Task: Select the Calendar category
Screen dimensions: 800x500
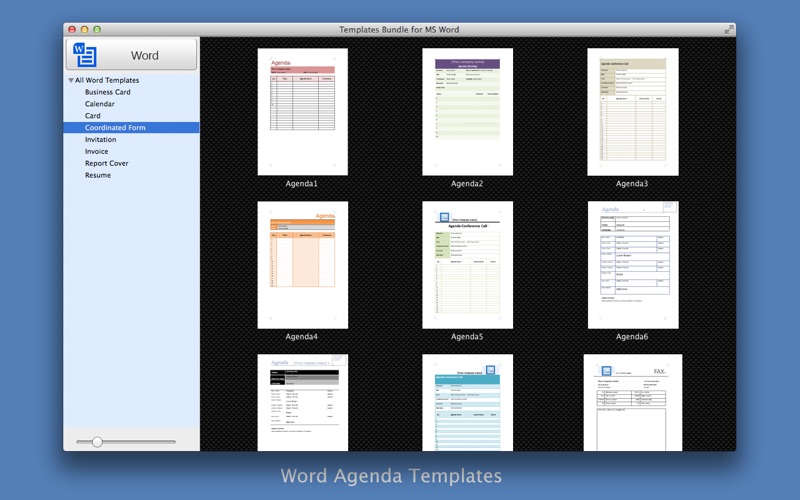Action: pos(99,104)
